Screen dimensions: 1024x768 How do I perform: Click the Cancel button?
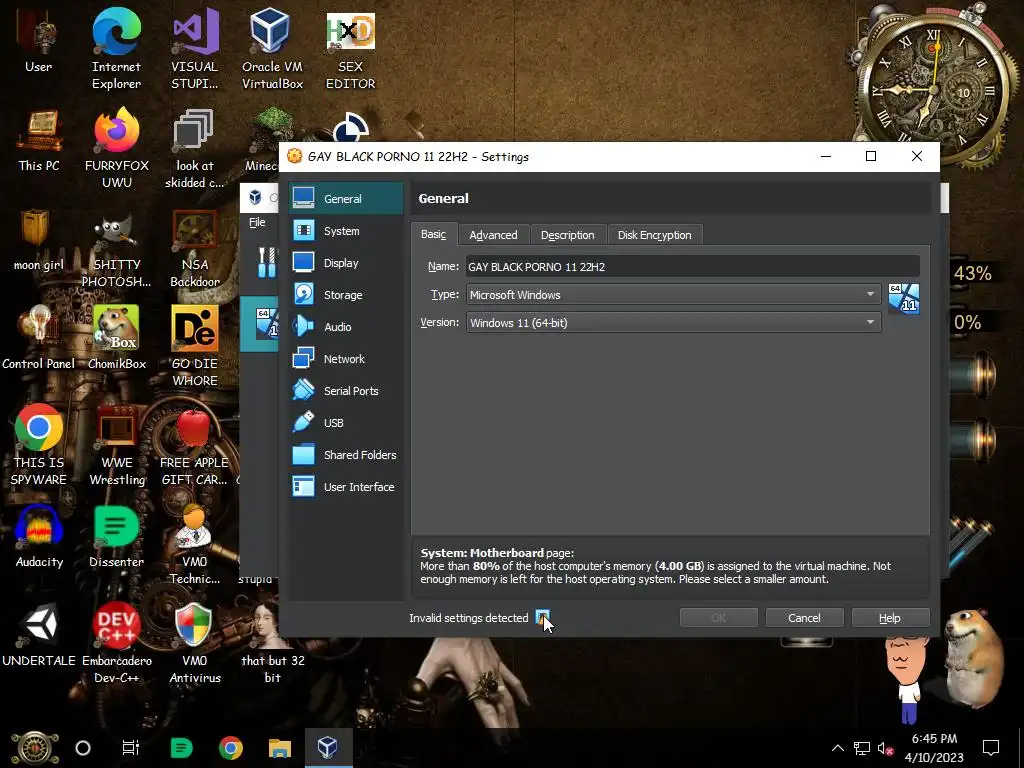pos(804,618)
